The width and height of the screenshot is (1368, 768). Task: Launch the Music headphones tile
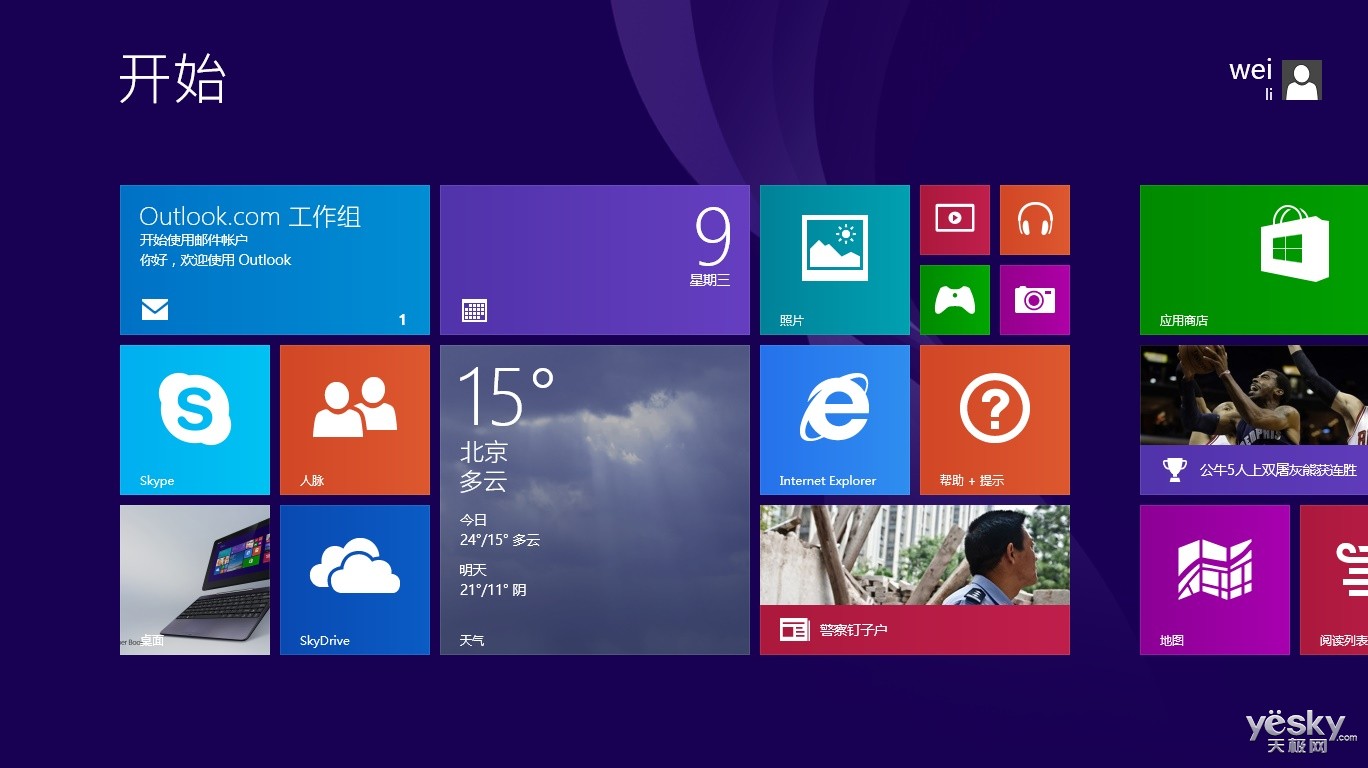pos(1035,220)
